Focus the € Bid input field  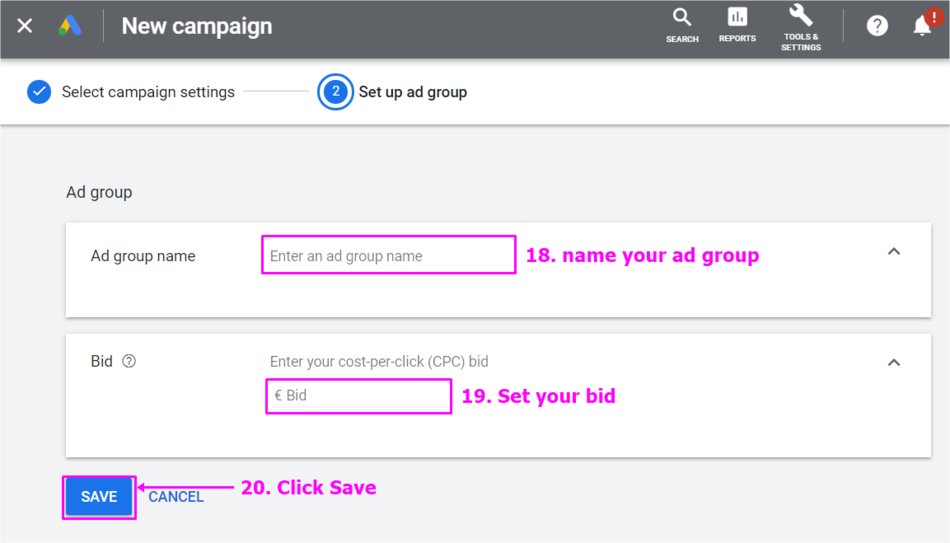(359, 396)
